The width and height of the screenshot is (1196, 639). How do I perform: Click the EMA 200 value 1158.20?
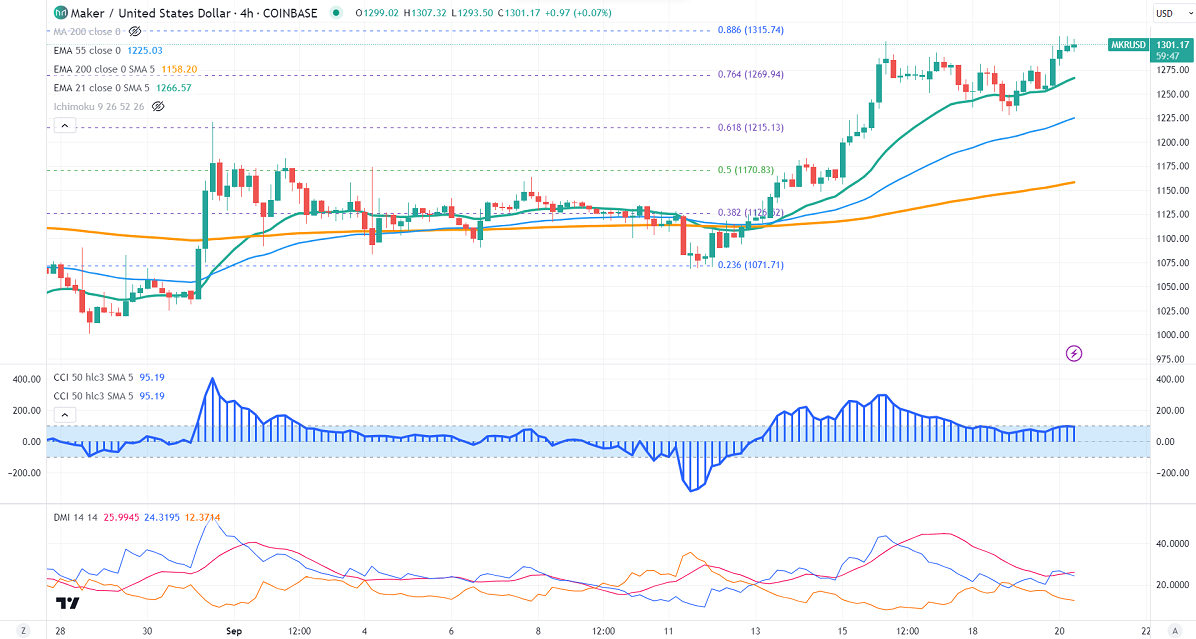pos(179,69)
